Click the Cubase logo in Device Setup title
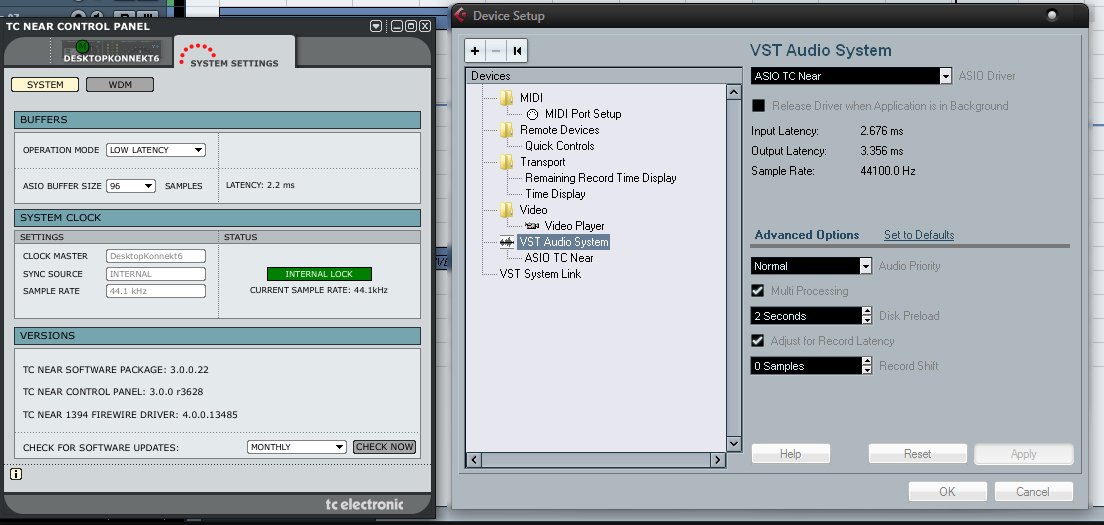The image size is (1104, 525). (460, 15)
